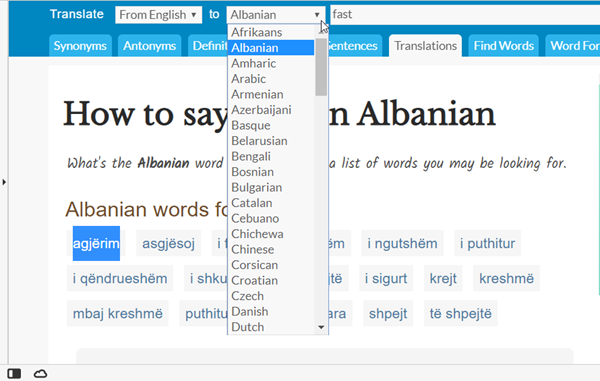Open the Synonyms tab

point(80,46)
